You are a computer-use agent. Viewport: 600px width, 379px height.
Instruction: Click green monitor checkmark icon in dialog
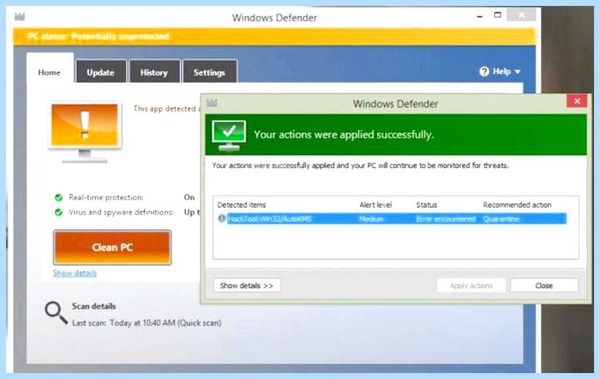[x=229, y=136]
